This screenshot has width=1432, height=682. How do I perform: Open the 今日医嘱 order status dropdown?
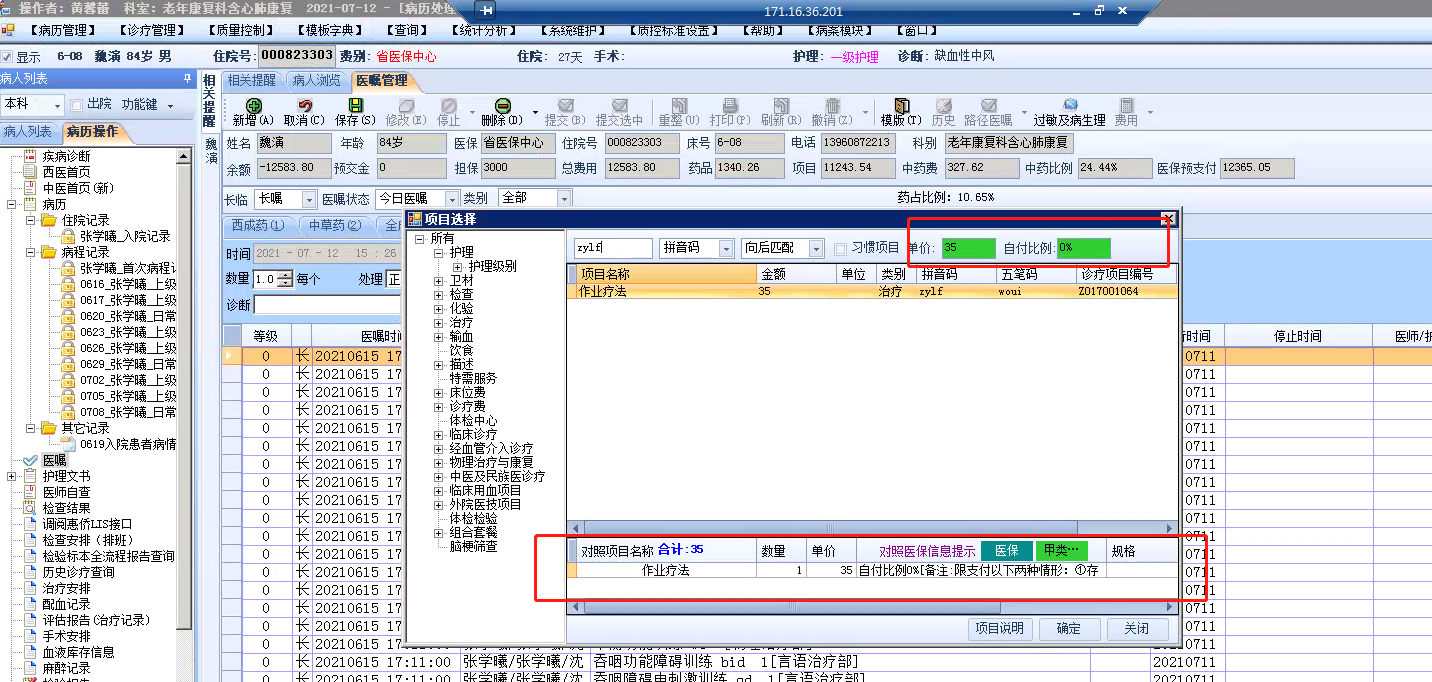(453, 199)
